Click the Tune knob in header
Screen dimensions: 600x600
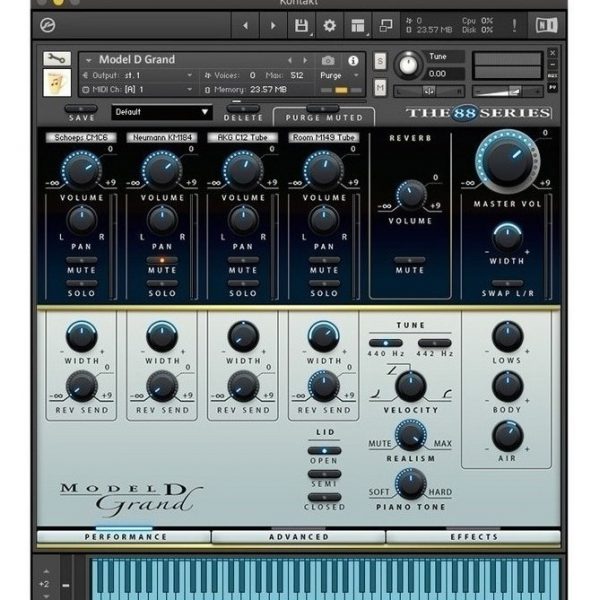click(408, 65)
